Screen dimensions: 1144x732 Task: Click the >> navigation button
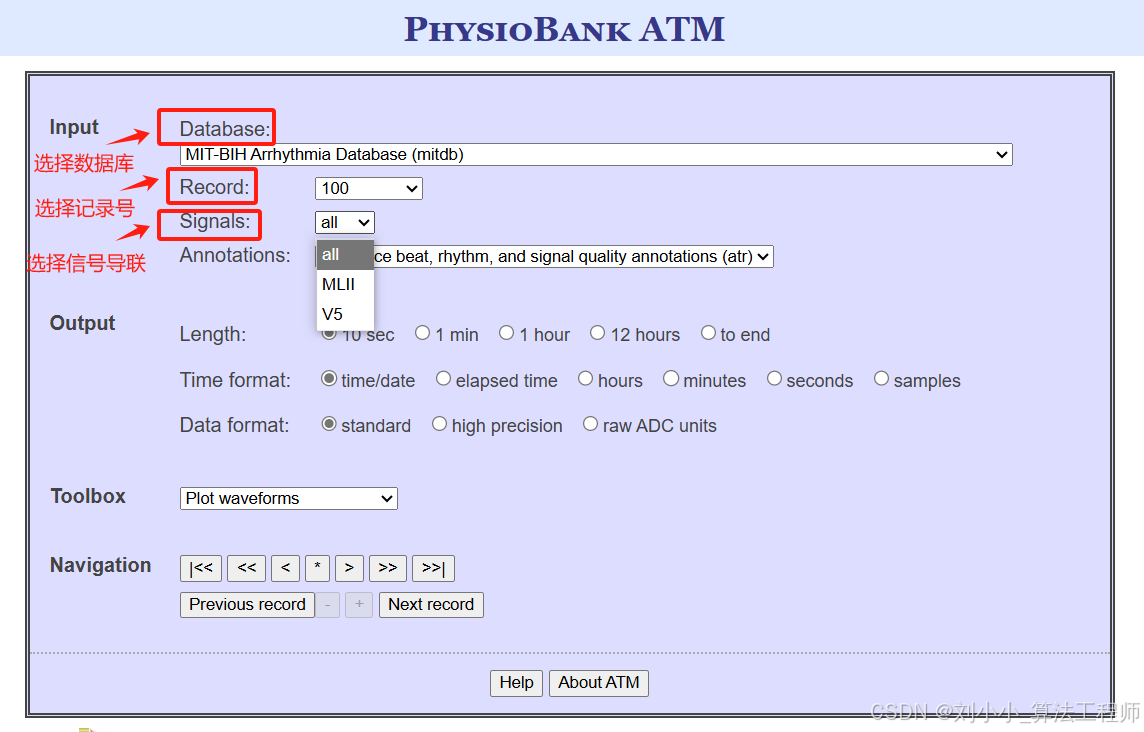388,569
